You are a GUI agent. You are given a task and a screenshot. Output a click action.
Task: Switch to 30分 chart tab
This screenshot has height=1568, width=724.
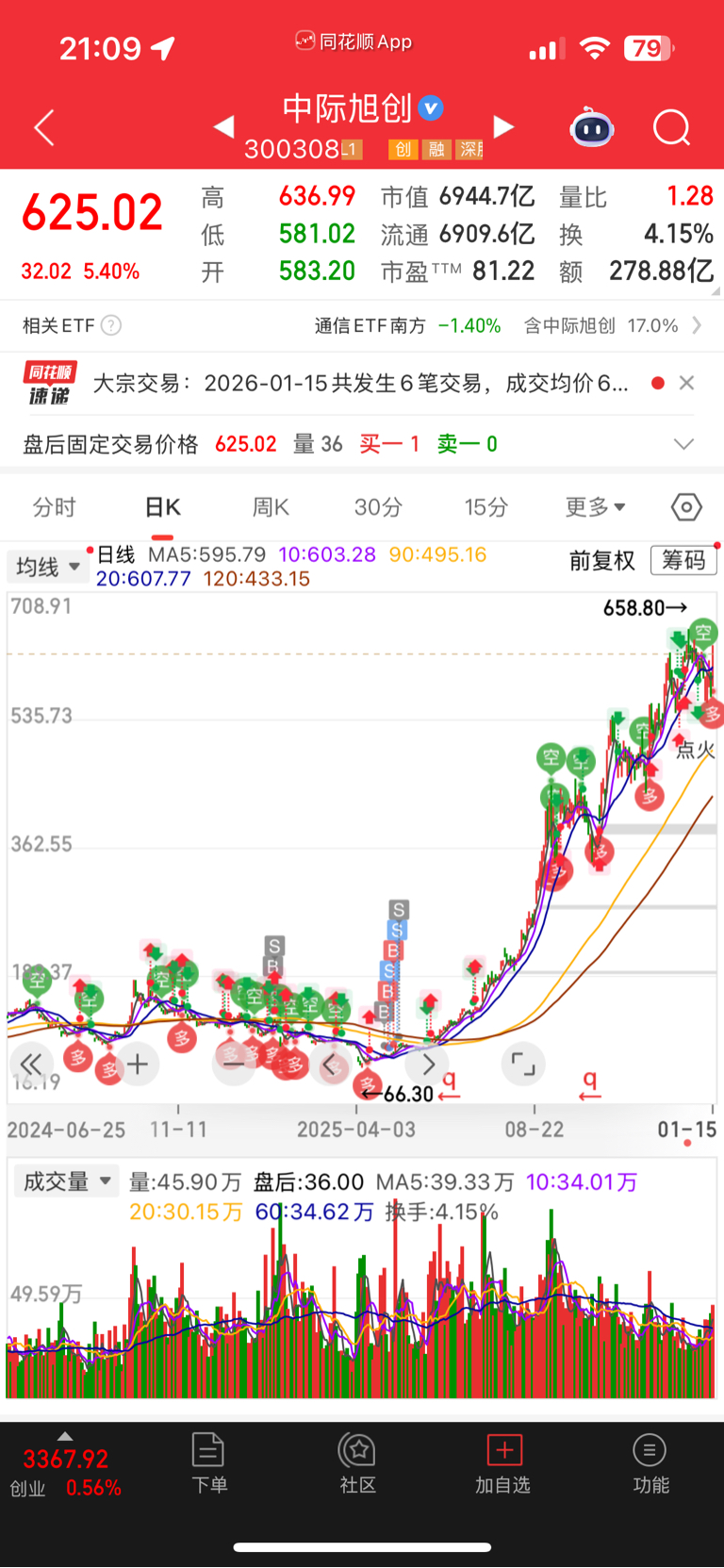(378, 507)
